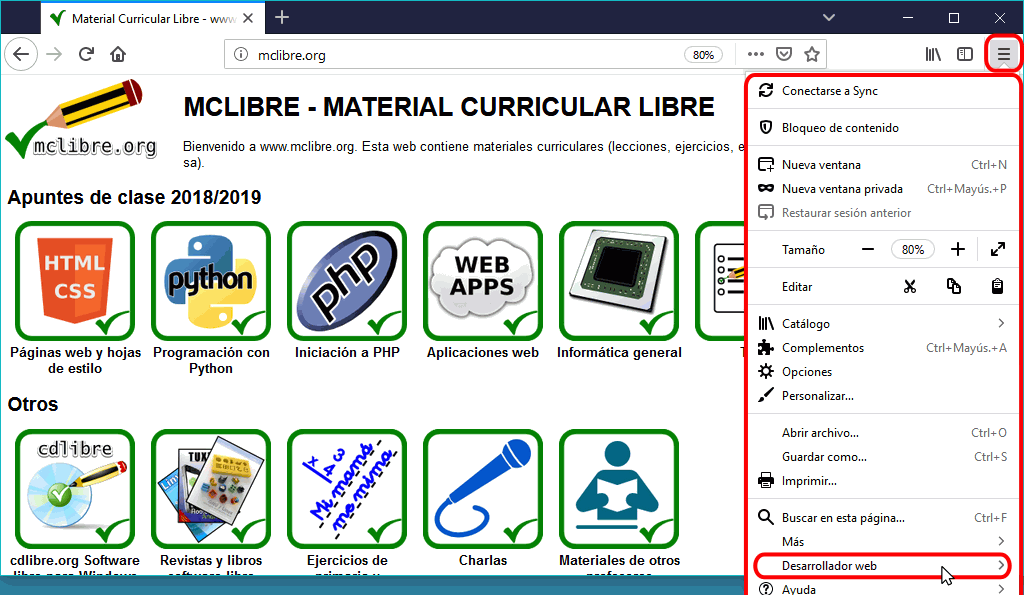Reload the current page

(86, 54)
